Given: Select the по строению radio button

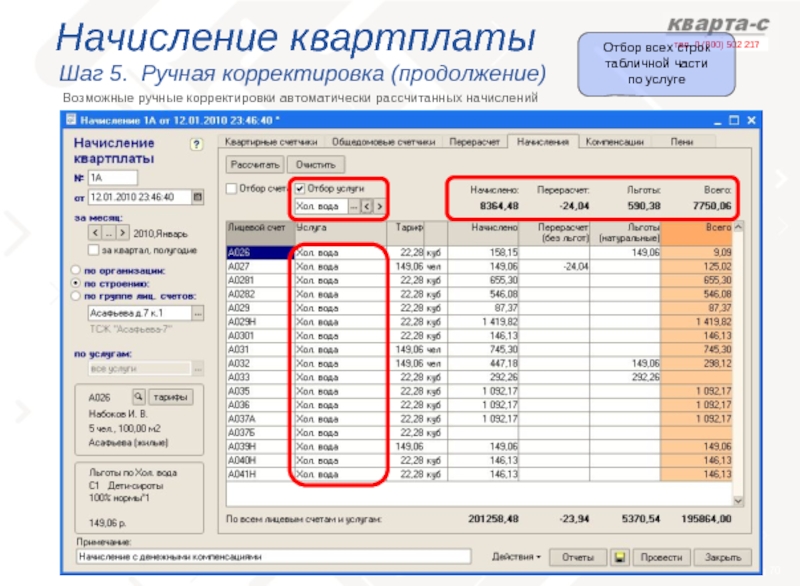Looking at the screenshot, I should [x=76, y=283].
